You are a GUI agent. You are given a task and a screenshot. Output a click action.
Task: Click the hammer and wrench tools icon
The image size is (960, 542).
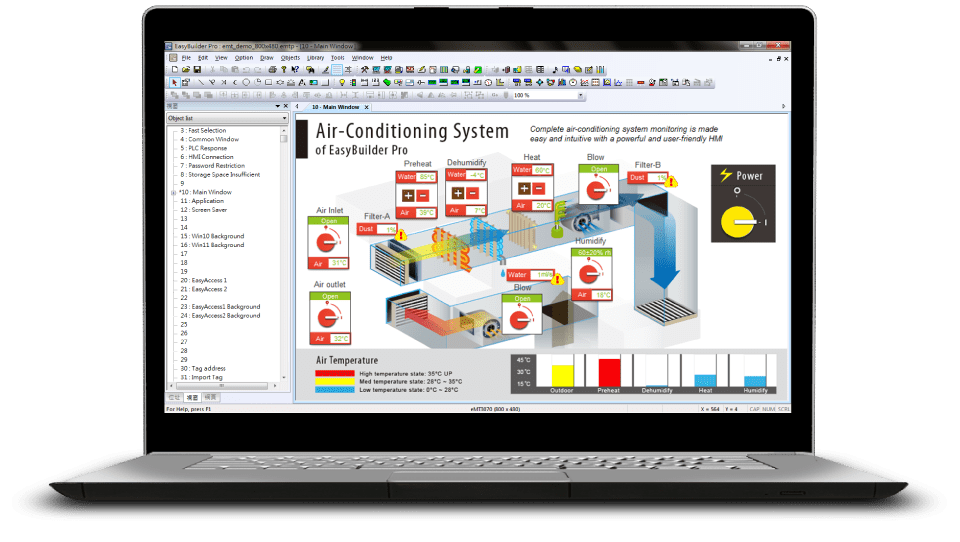(364, 69)
